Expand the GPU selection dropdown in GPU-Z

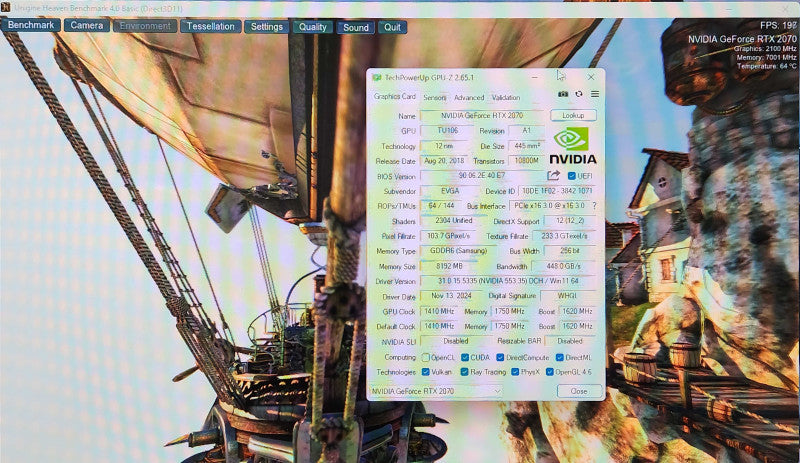[436, 391]
